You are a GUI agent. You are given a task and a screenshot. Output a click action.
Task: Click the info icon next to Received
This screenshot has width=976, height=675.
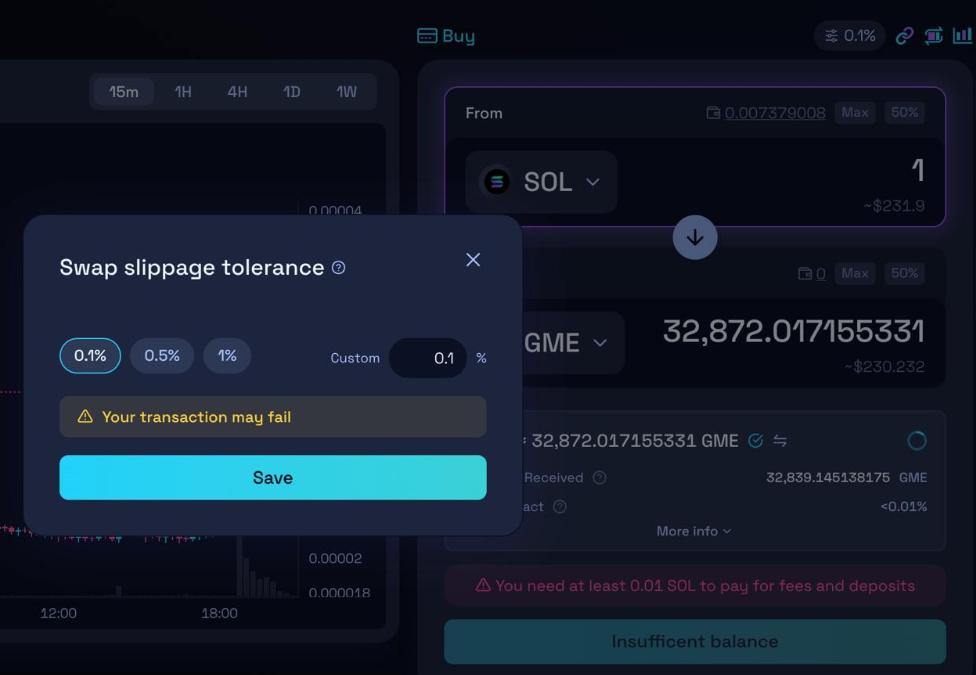599,478
